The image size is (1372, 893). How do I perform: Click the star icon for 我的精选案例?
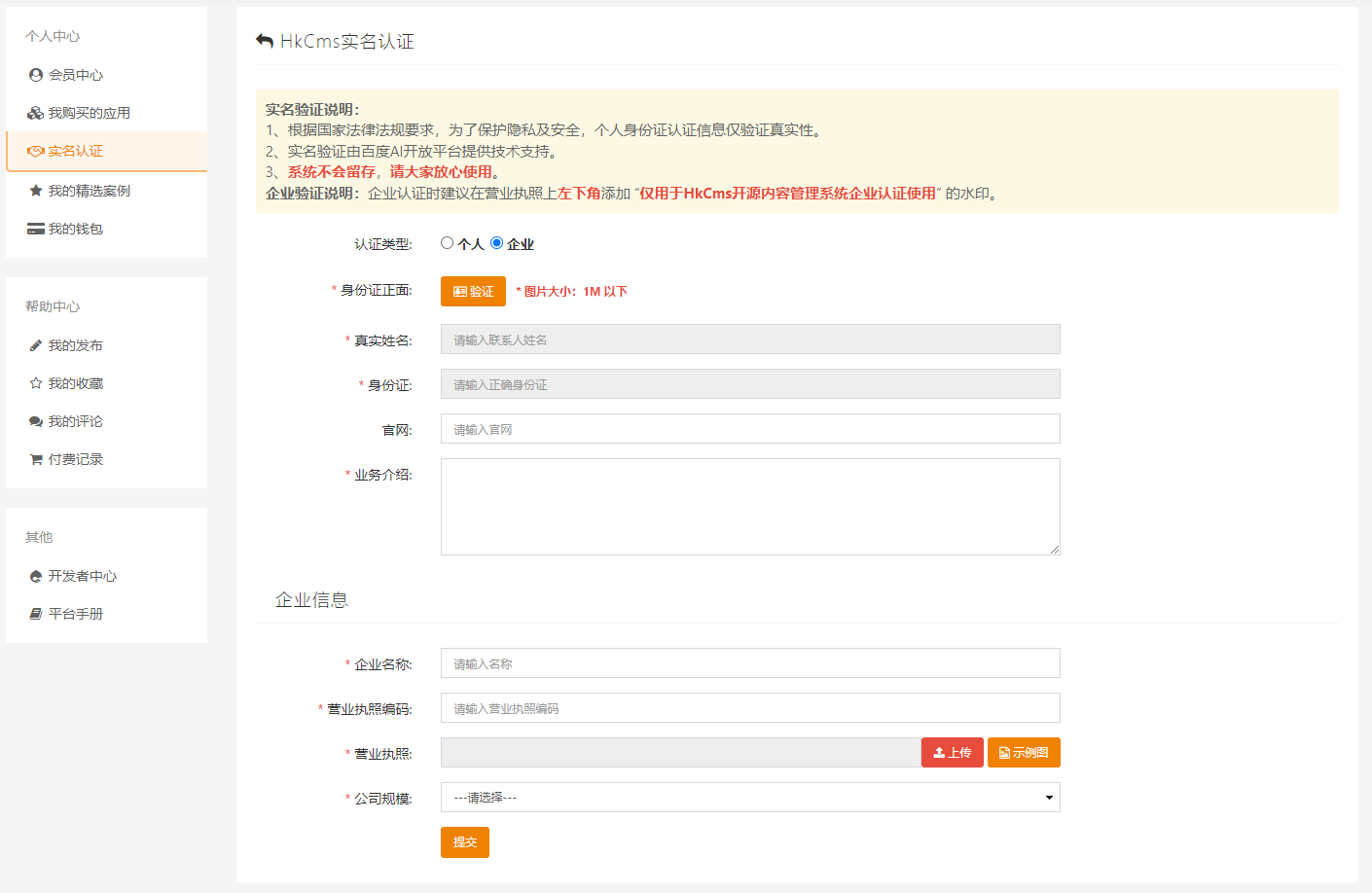tap(36, 191)
